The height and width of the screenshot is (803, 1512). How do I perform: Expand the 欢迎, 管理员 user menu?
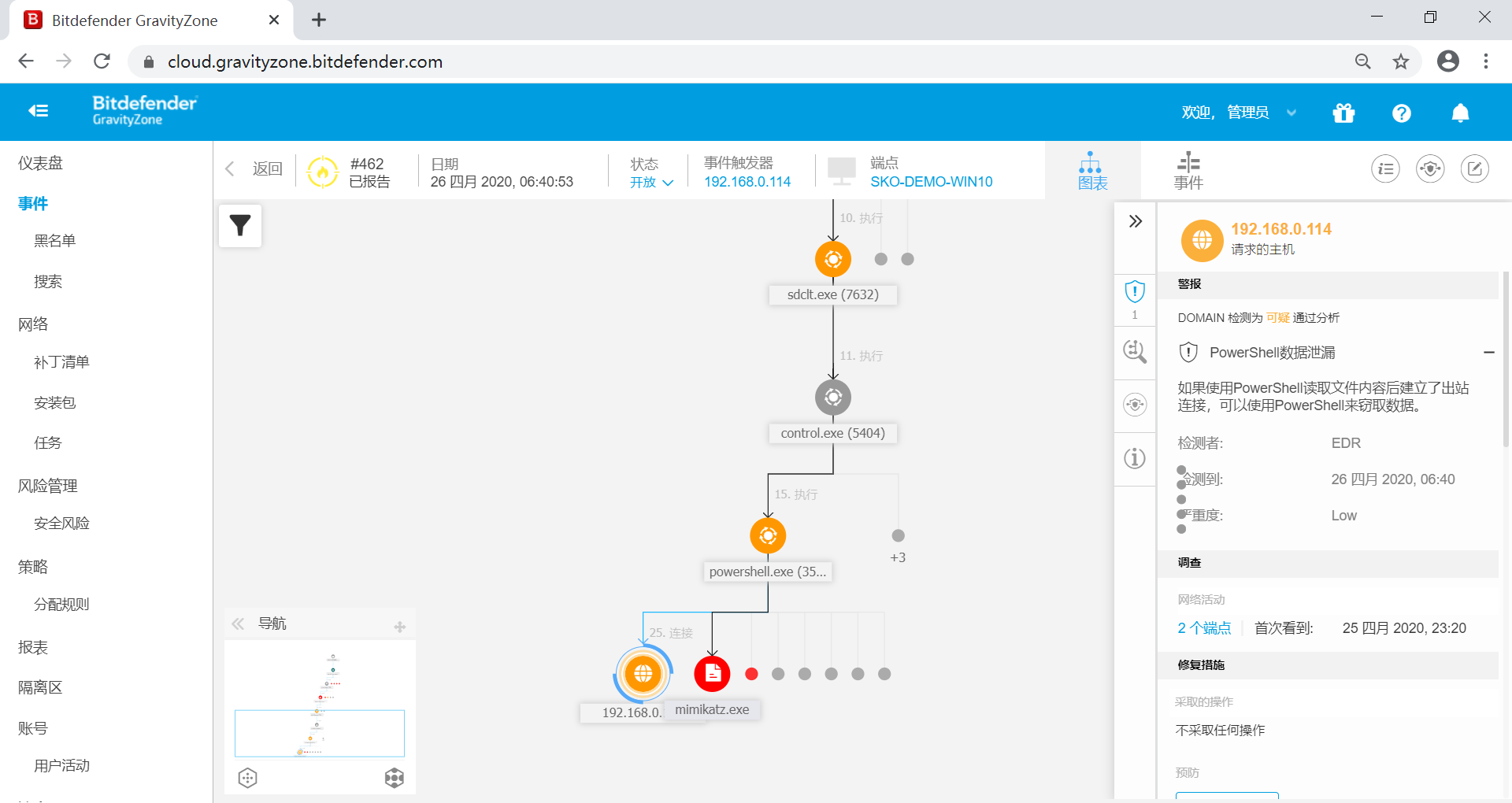pos(1239,113)
